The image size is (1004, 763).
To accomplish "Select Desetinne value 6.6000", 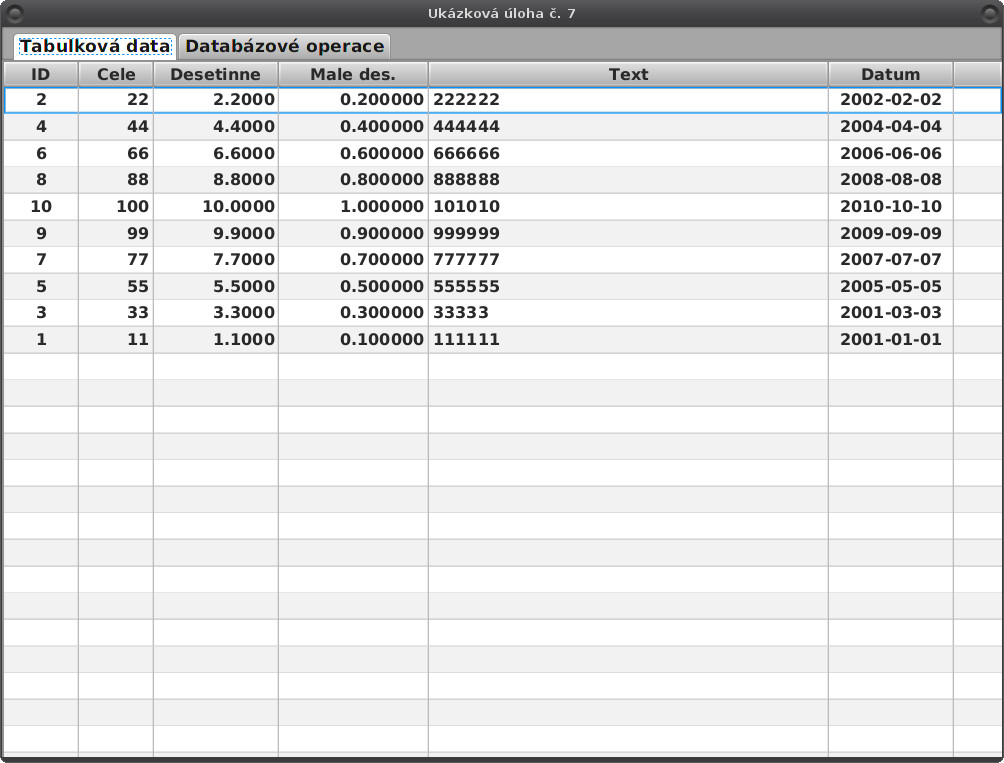I will tap(216, 154).
